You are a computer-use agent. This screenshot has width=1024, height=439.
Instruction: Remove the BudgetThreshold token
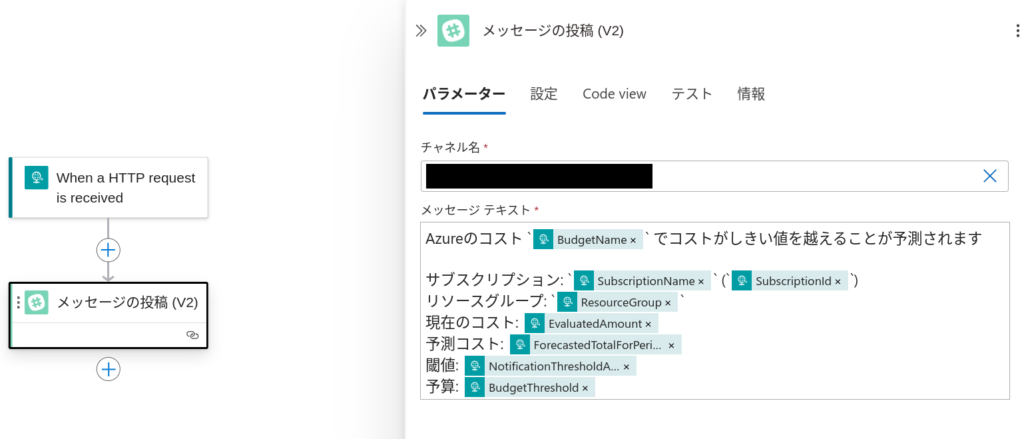pos(585,388)
